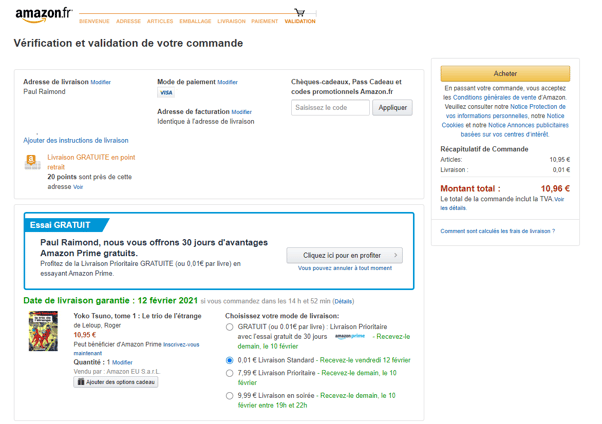Click the Amazon.fr logo
The height and width of the screenshot is (424, 602).
pyautogui.click(x=43, y=13)
